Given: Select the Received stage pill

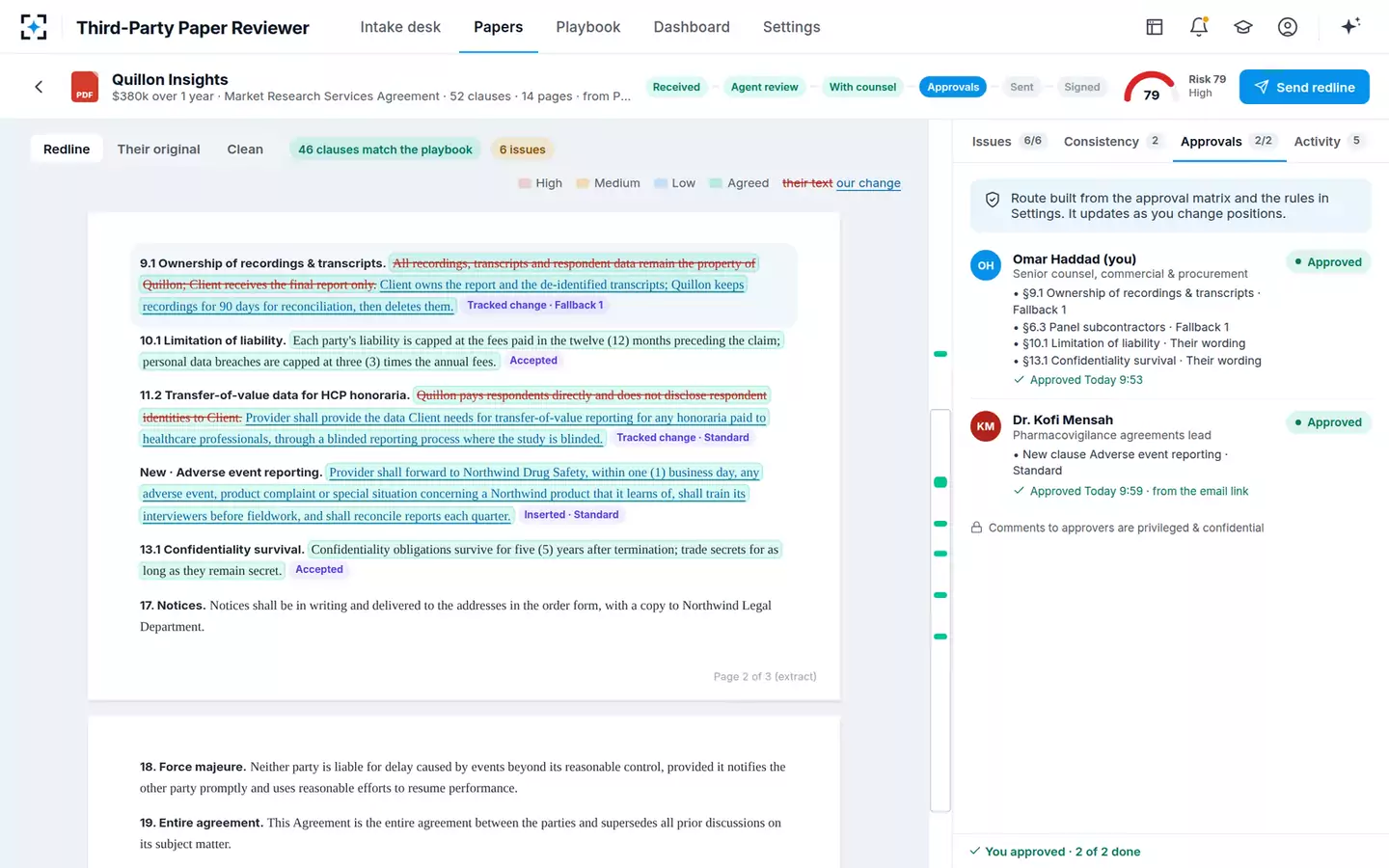Looking at the screenshot, I should tap(676, 87).
